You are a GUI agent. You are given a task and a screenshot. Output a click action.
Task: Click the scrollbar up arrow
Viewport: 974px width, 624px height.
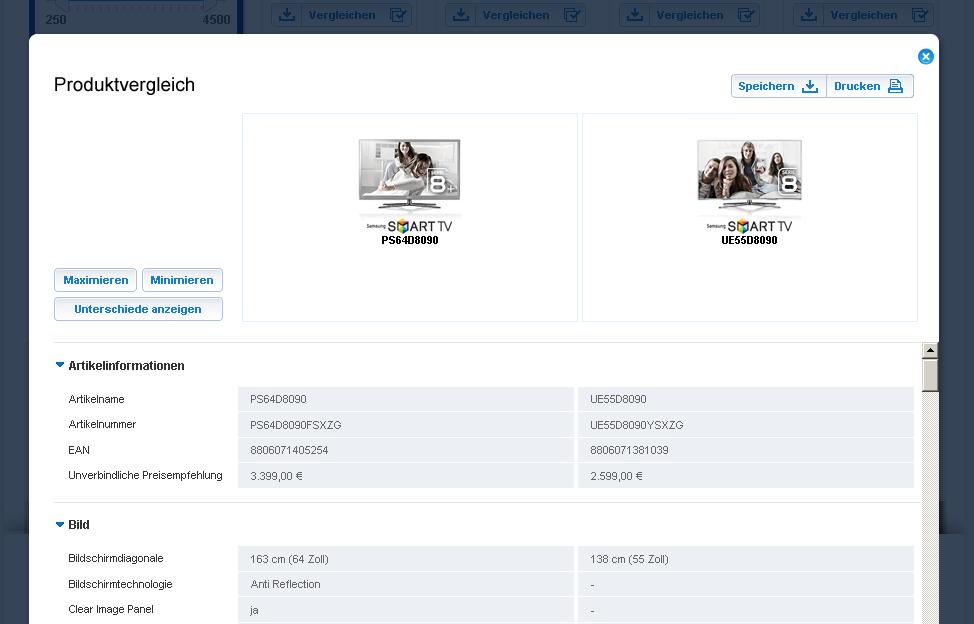pyautogui.click(x=930, y=350)
